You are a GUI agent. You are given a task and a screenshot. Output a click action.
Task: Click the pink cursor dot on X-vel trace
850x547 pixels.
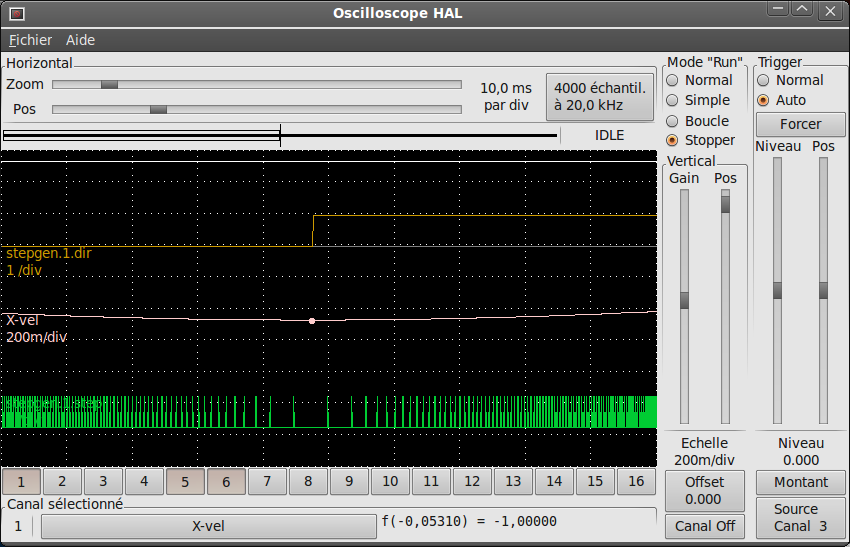312,321
